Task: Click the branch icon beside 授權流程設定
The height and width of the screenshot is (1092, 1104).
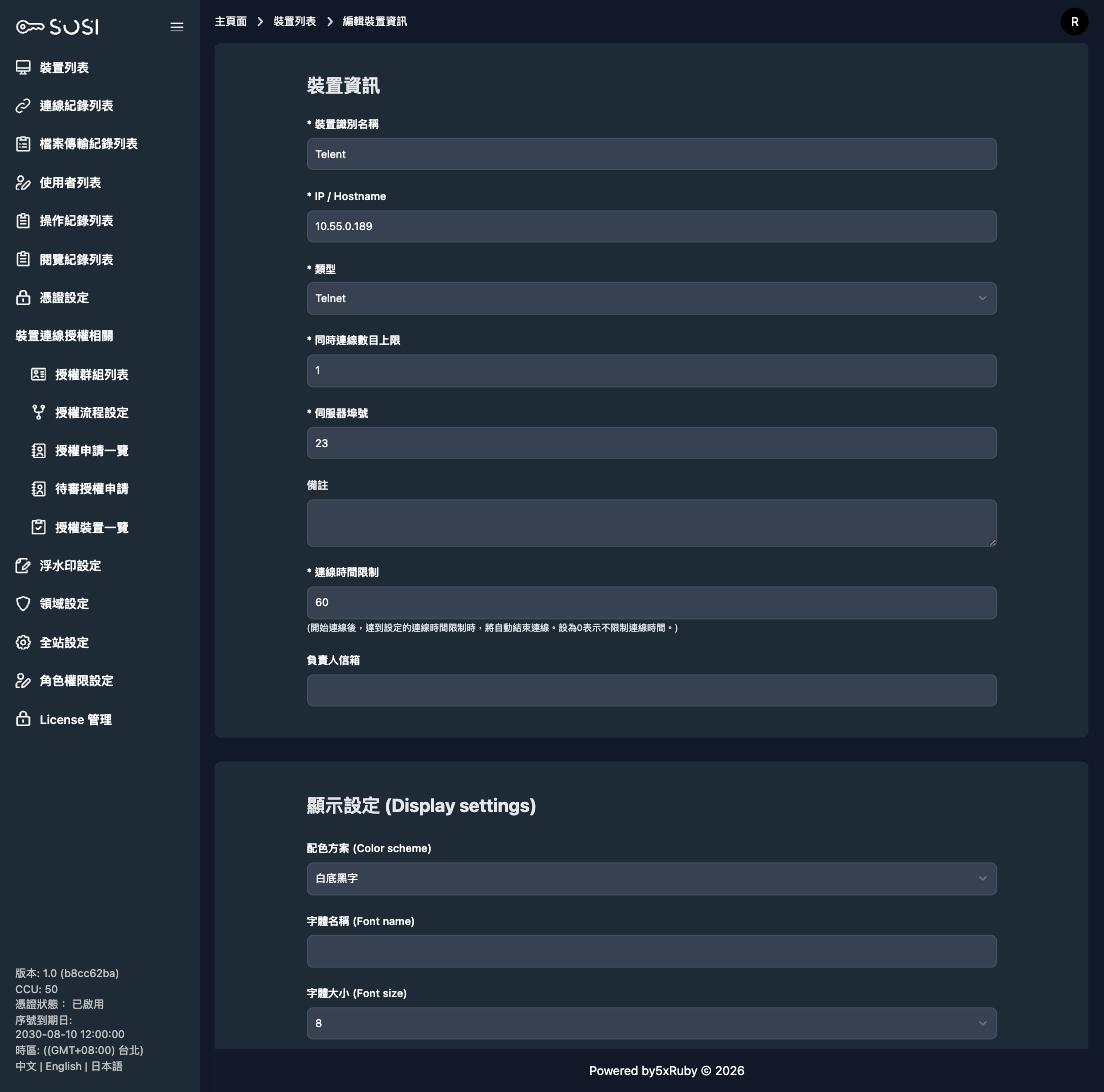Action: [39, 413]
